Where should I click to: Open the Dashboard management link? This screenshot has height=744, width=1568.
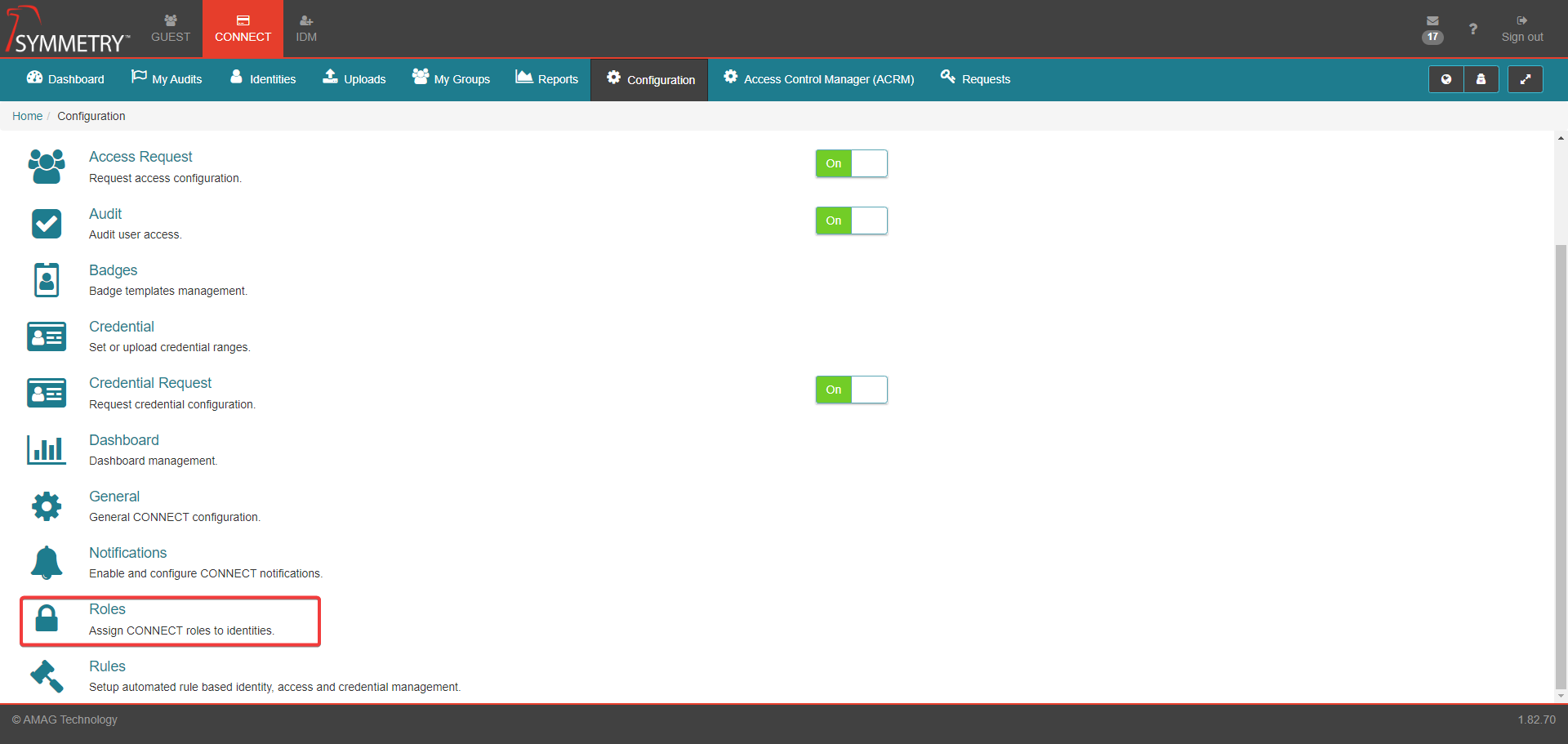click(x=124, y=440)
